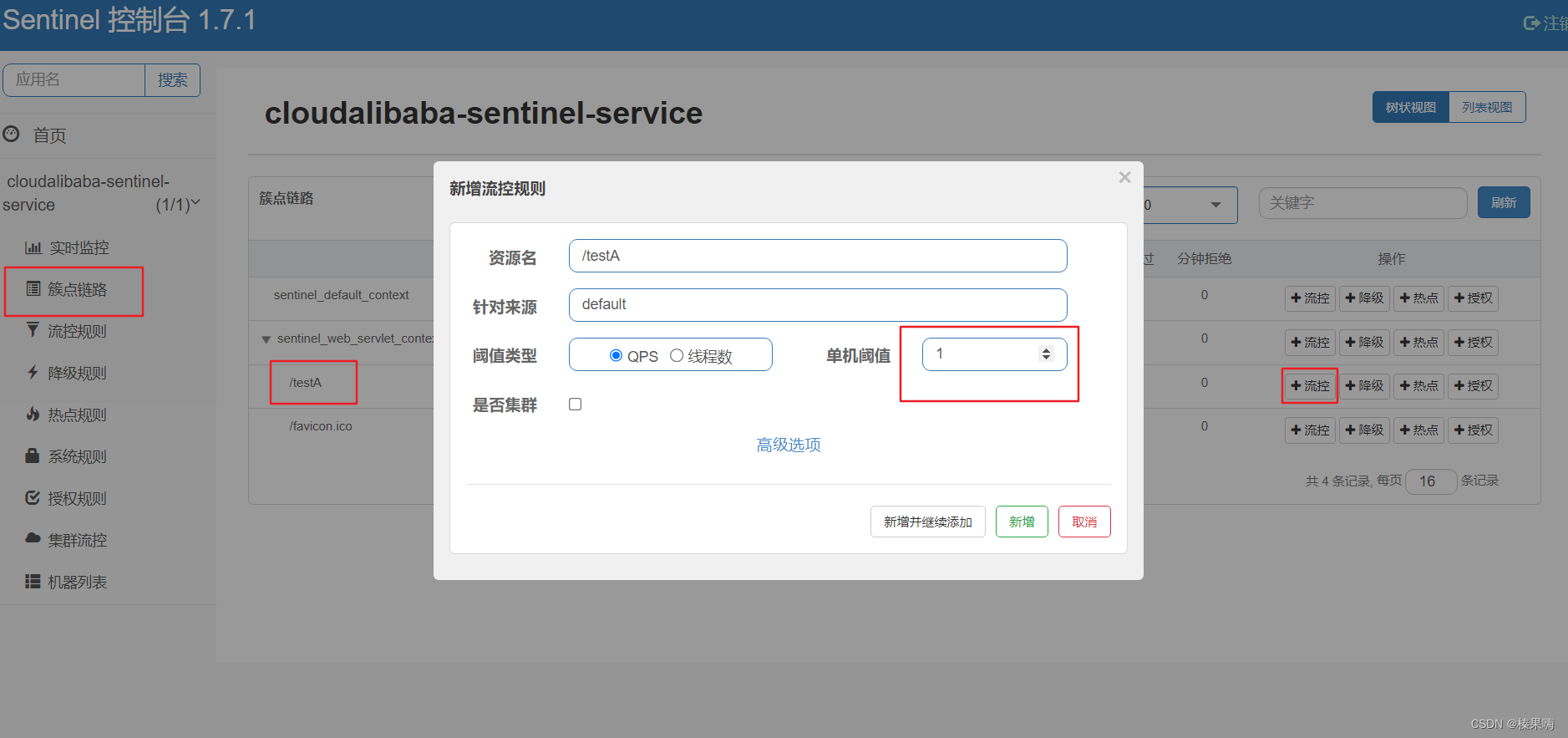The width and height of the screenshot is (1568, 738).
Task: Select the QPS threshold type radio
Action: point(617,355)
